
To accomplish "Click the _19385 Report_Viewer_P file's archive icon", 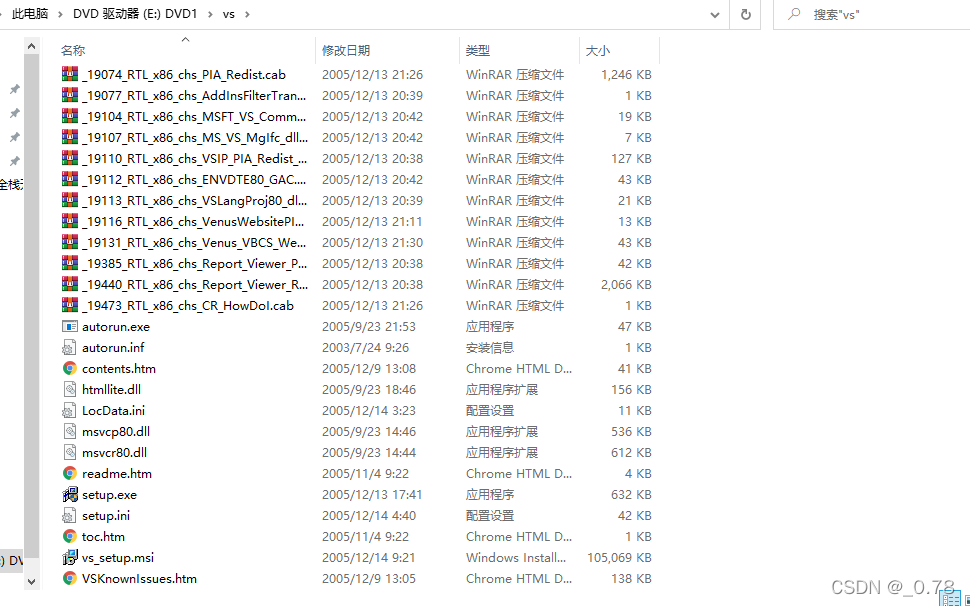I will 70,263.
